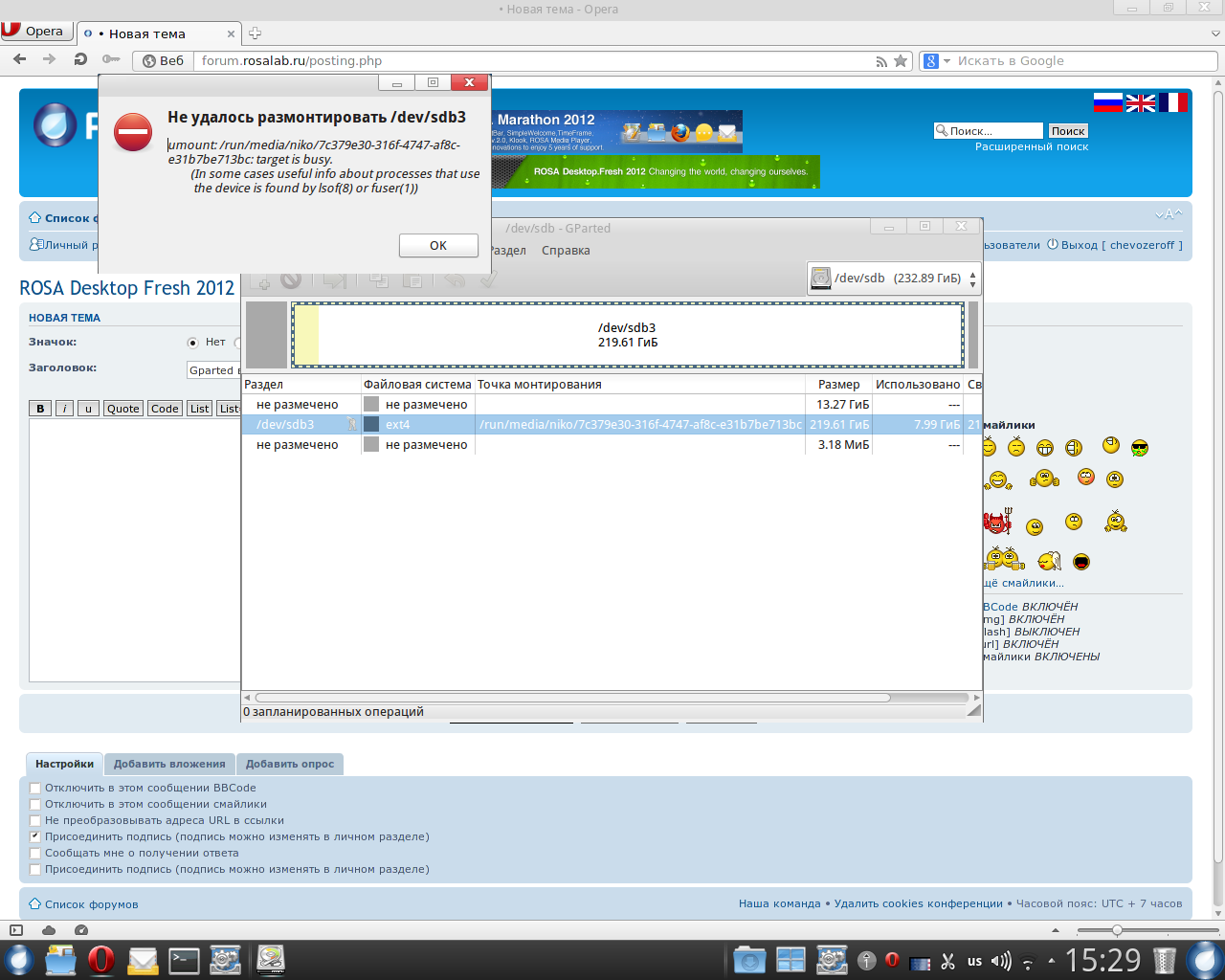Open the volume control in system tray
Viewport: 1225px width, 980px height.
(1002, 961)
